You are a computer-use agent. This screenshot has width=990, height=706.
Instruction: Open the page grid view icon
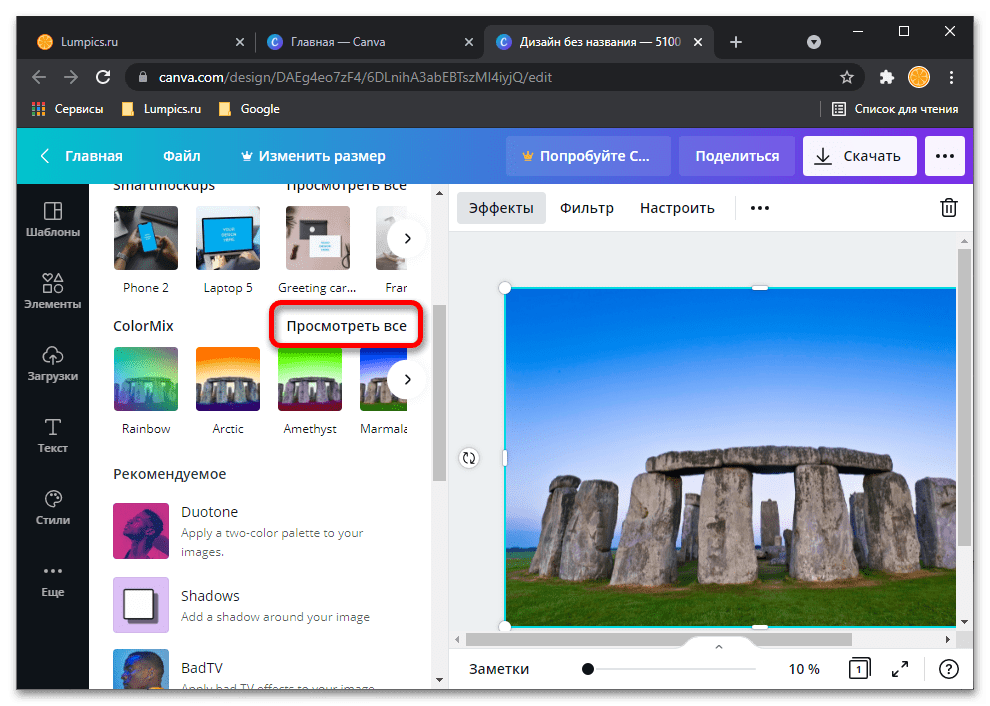click(859, 669)
